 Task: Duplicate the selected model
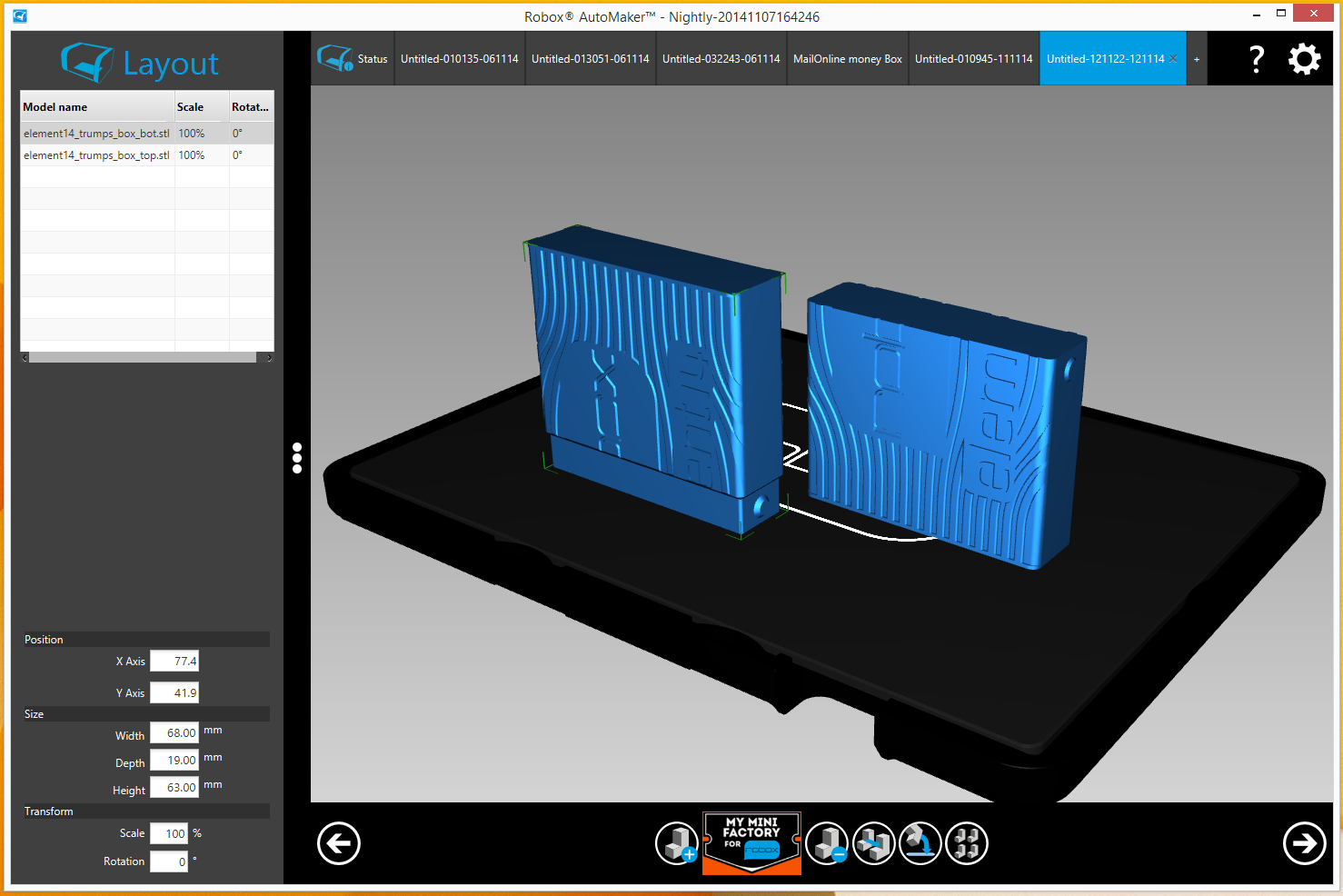point(874,843)
